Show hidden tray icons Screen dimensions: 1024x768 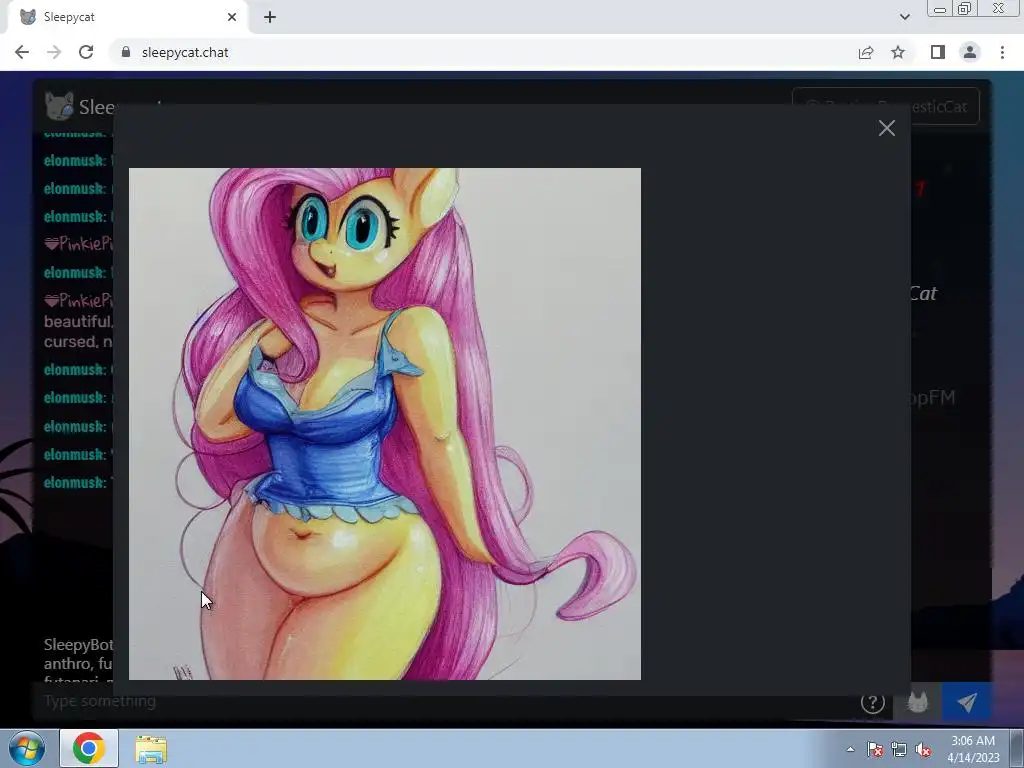point(850,749)
